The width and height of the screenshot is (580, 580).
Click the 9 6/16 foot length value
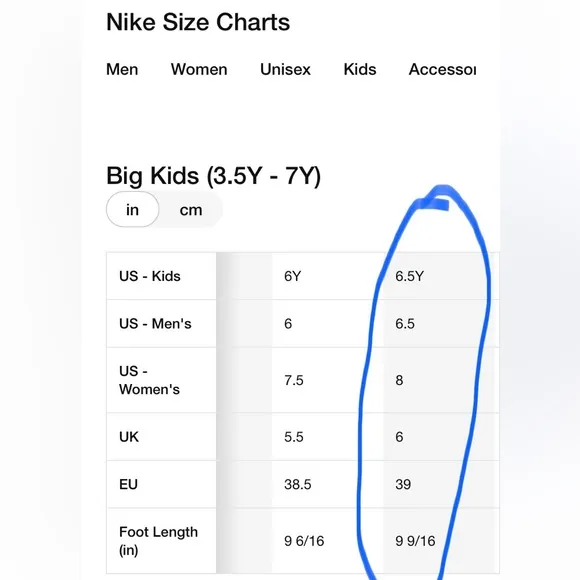(304, 541)
